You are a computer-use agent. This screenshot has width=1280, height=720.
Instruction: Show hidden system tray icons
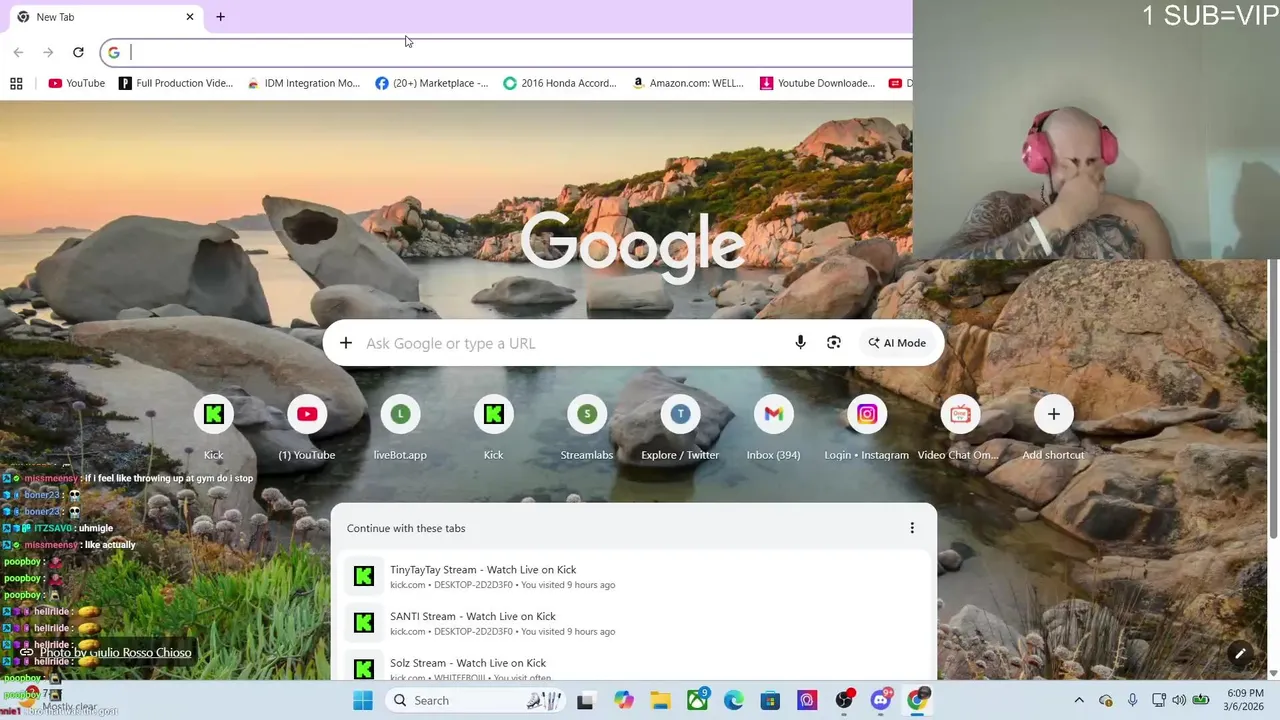[1079, 700]
